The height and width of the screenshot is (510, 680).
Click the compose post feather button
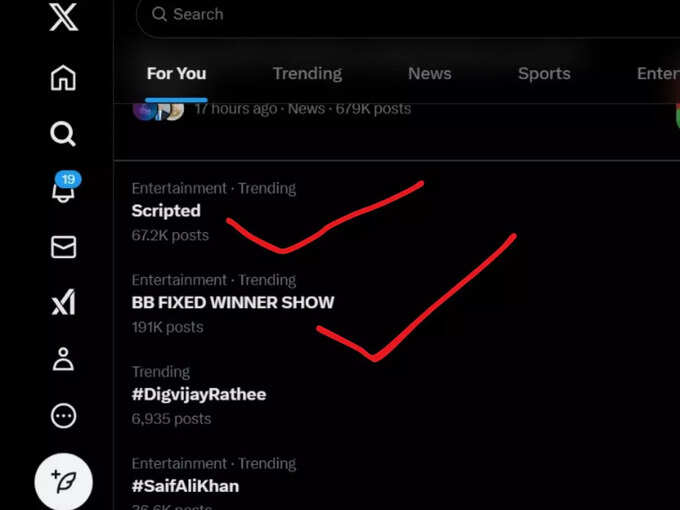point(63,482)
